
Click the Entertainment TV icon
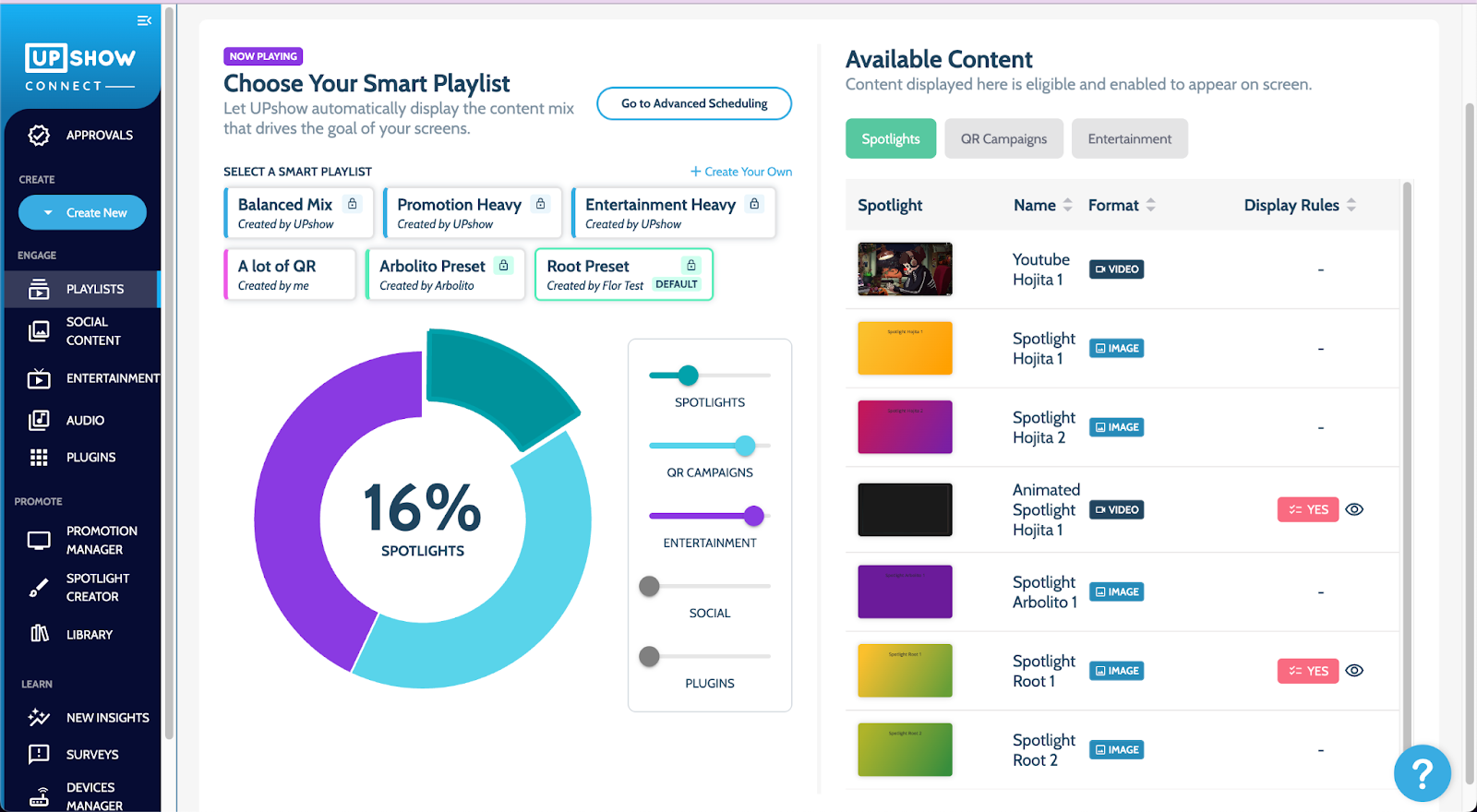[39, 378]
